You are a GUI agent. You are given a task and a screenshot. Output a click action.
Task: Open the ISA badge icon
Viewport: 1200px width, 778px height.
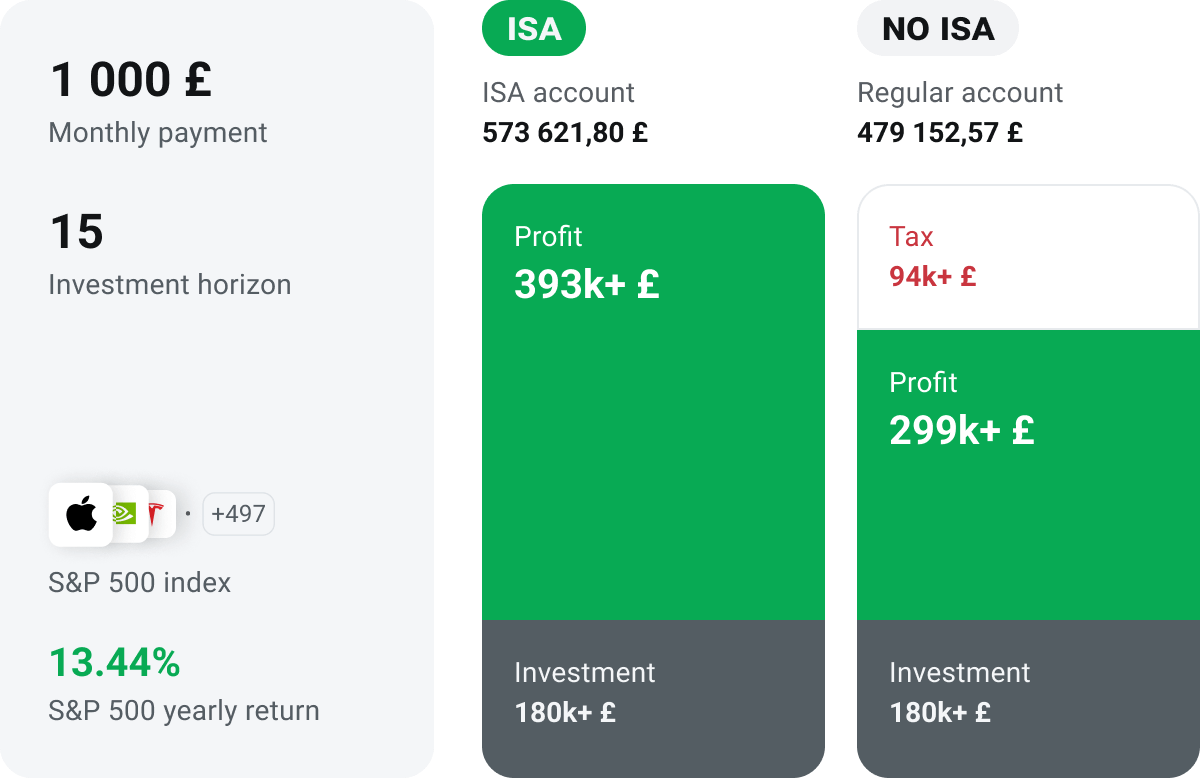coord(533,29)
